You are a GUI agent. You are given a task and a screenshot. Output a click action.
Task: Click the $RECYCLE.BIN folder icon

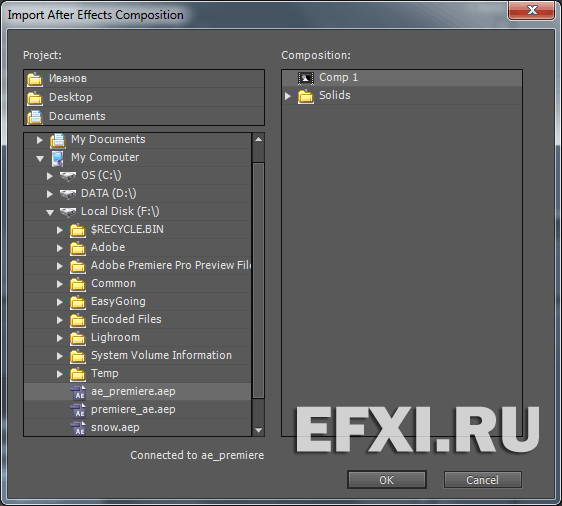(x=77, y=230)
